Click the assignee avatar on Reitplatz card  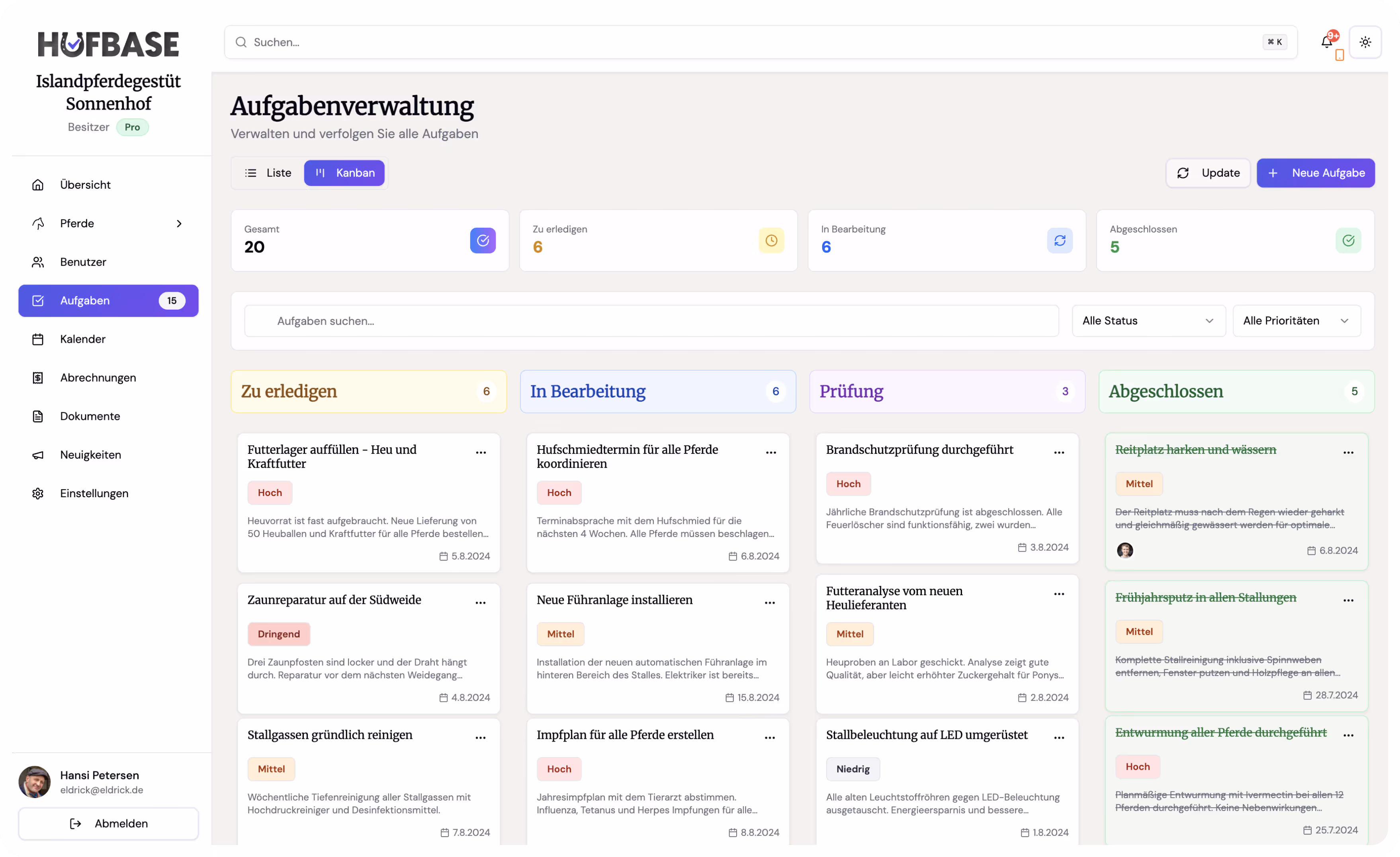[x=1124, y=551]
